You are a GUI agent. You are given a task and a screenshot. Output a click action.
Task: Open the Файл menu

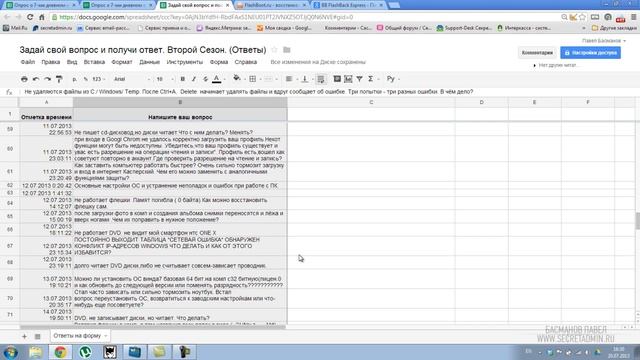(x=28, y=62)
